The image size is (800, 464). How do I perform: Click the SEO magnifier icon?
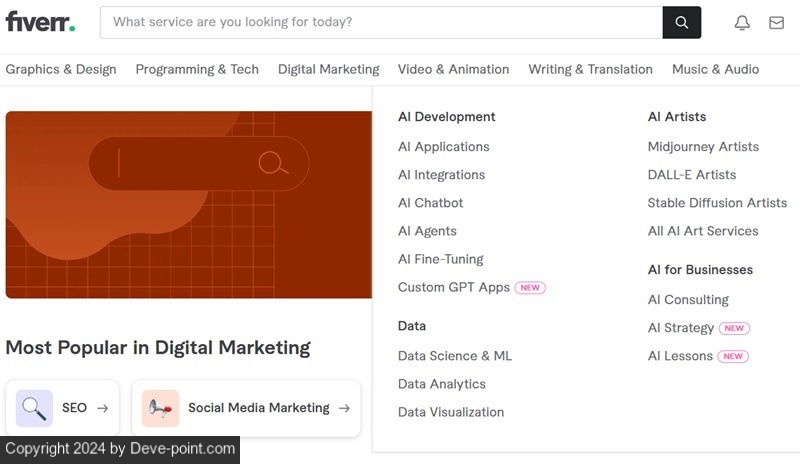click(34, 408)
